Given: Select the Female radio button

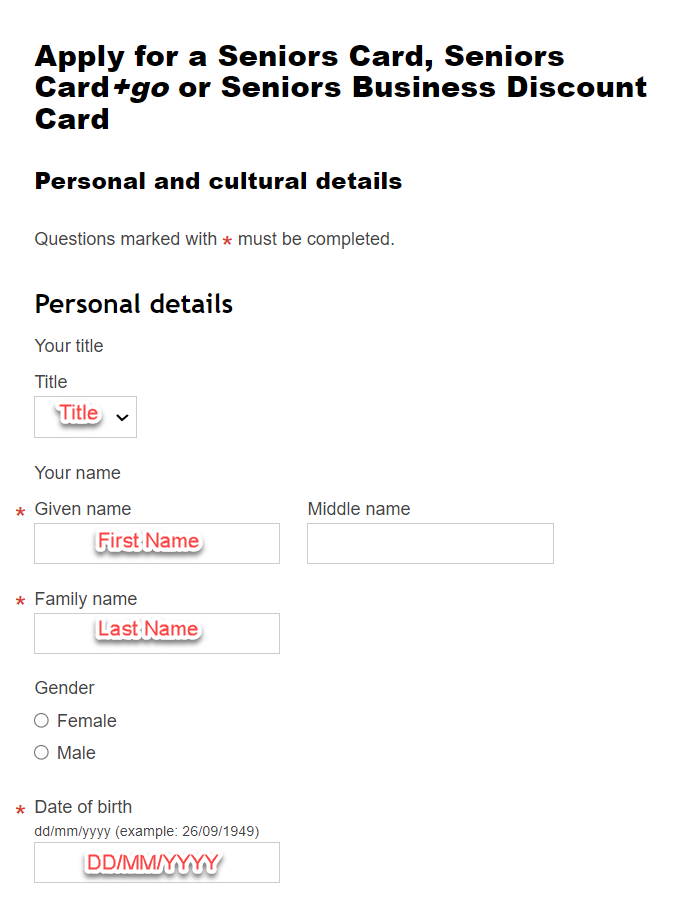Looking at the screenshot, I should 41,720.
